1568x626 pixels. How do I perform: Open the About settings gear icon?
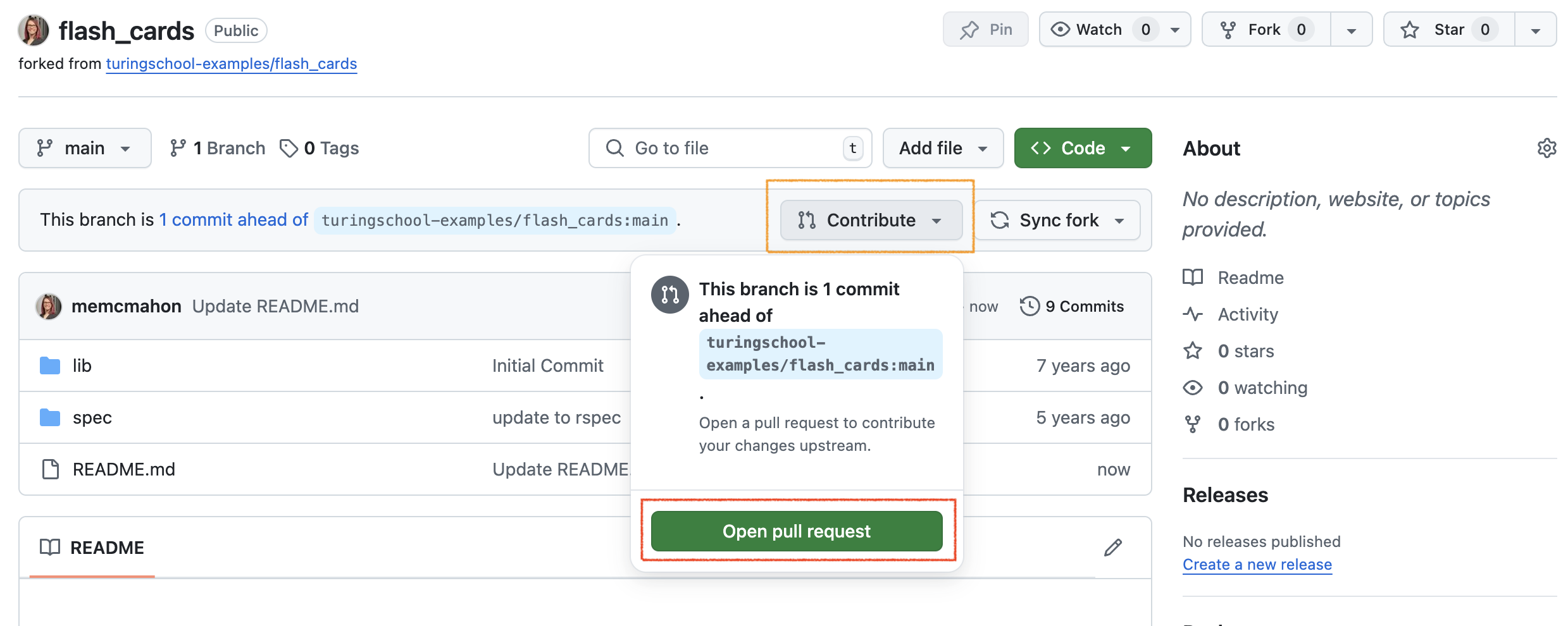[x=1548, y=148]
